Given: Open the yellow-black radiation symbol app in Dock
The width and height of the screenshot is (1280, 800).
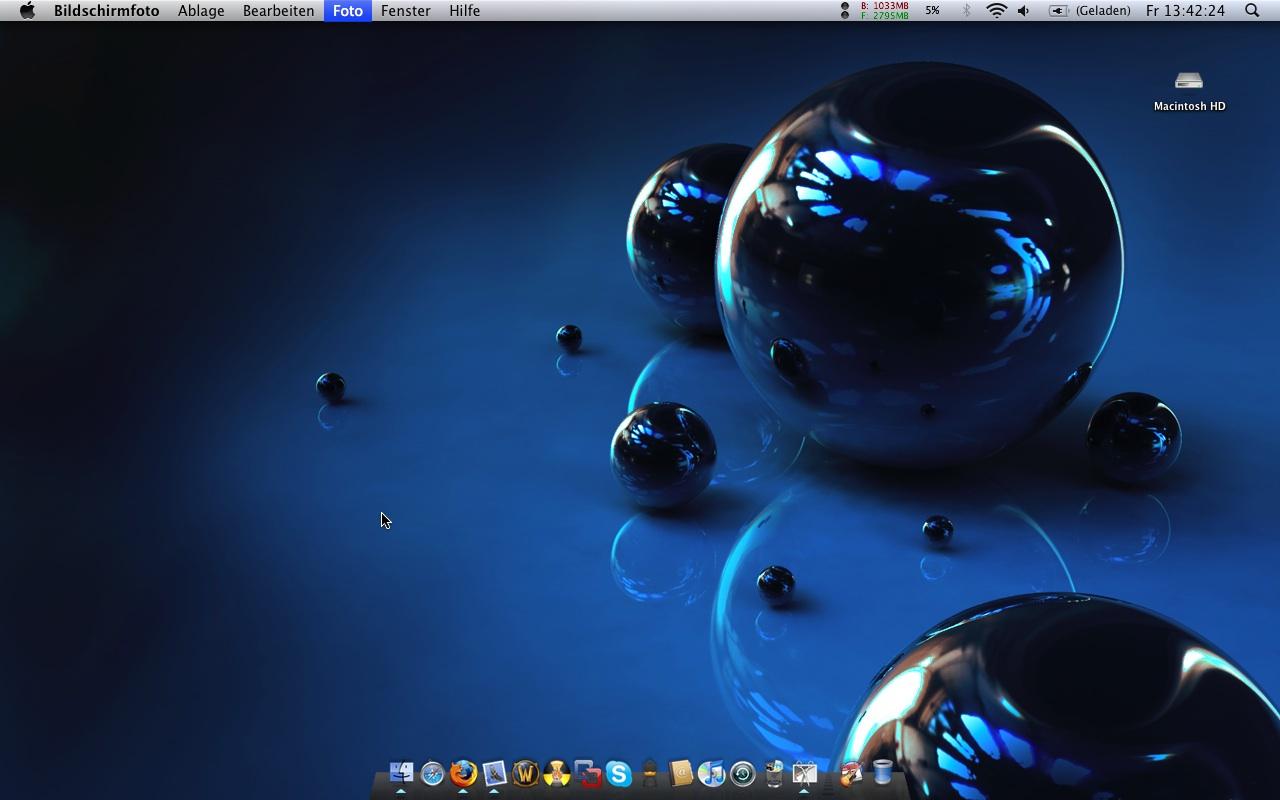Looking at the screenshot, I should [556, 773].
